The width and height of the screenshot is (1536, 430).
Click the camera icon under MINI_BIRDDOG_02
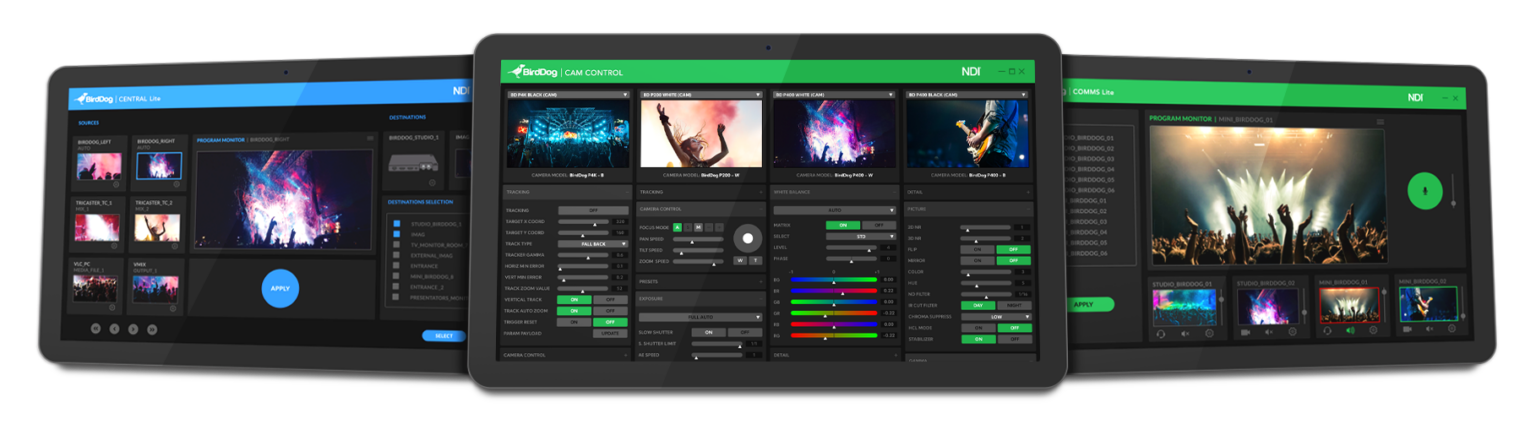tap(1407, 329)
